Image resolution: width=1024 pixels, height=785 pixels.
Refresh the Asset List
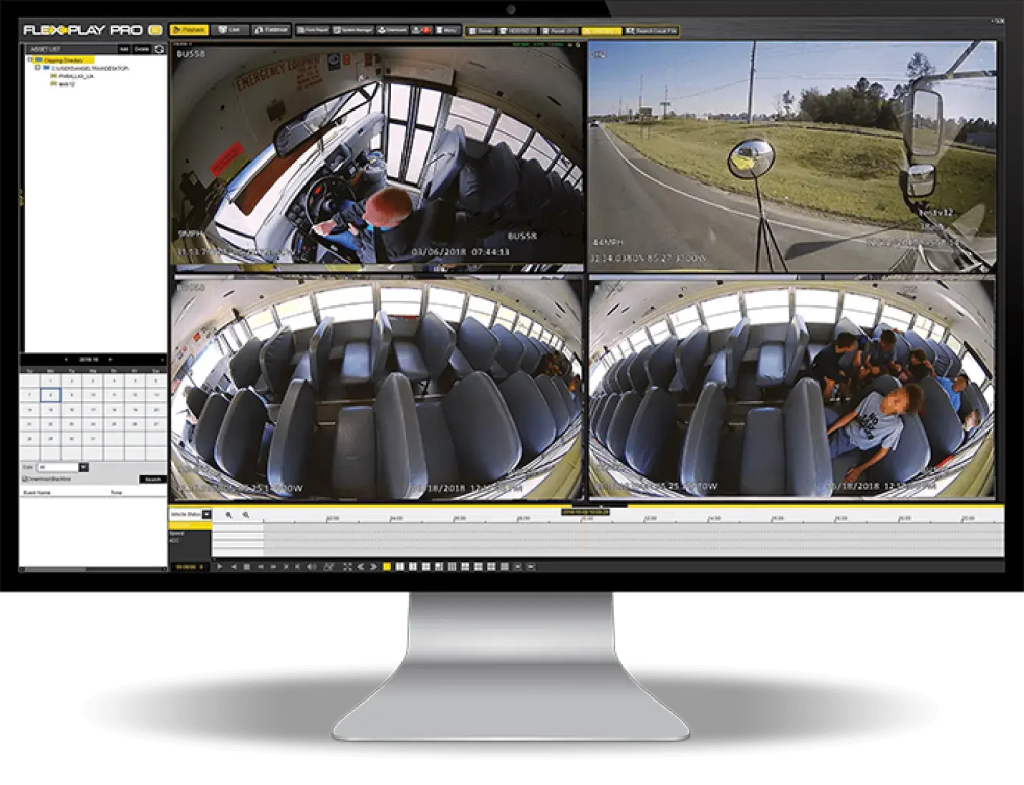(x=159, y=49)
